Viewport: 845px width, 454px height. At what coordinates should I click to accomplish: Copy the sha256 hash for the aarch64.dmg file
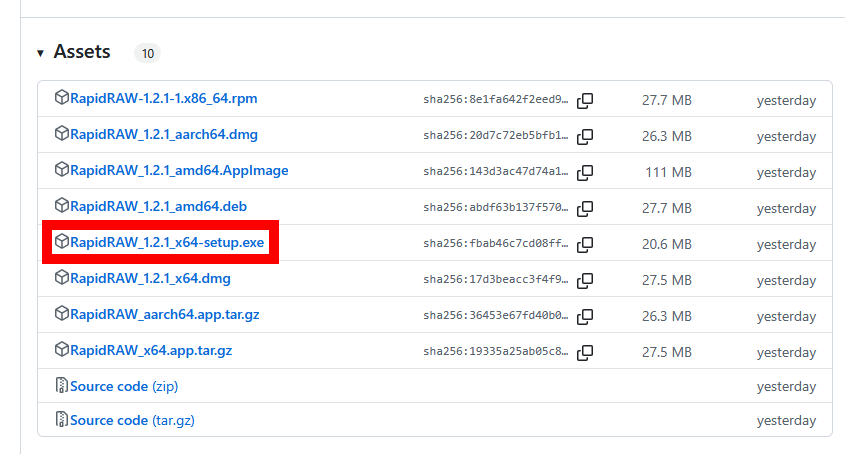click(x=585, y=136)
